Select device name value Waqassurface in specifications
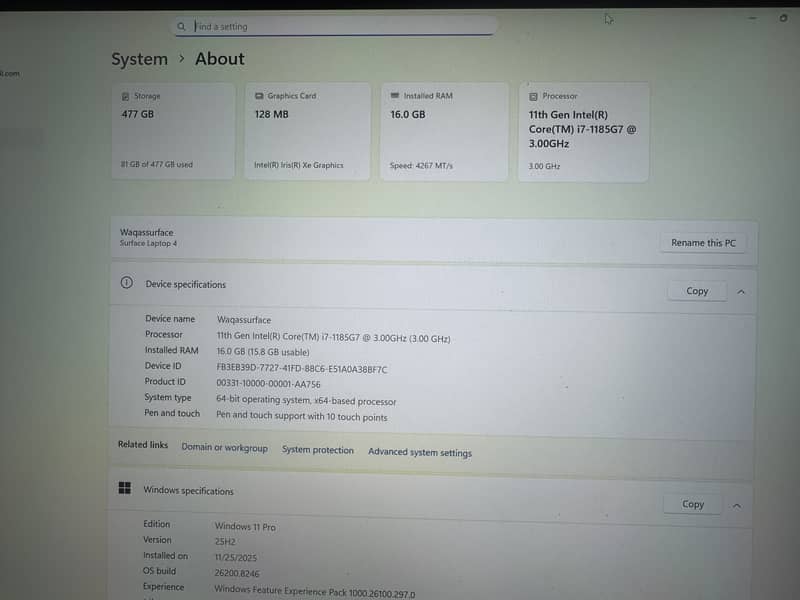800x600 pixels. (x=244, y=320)
